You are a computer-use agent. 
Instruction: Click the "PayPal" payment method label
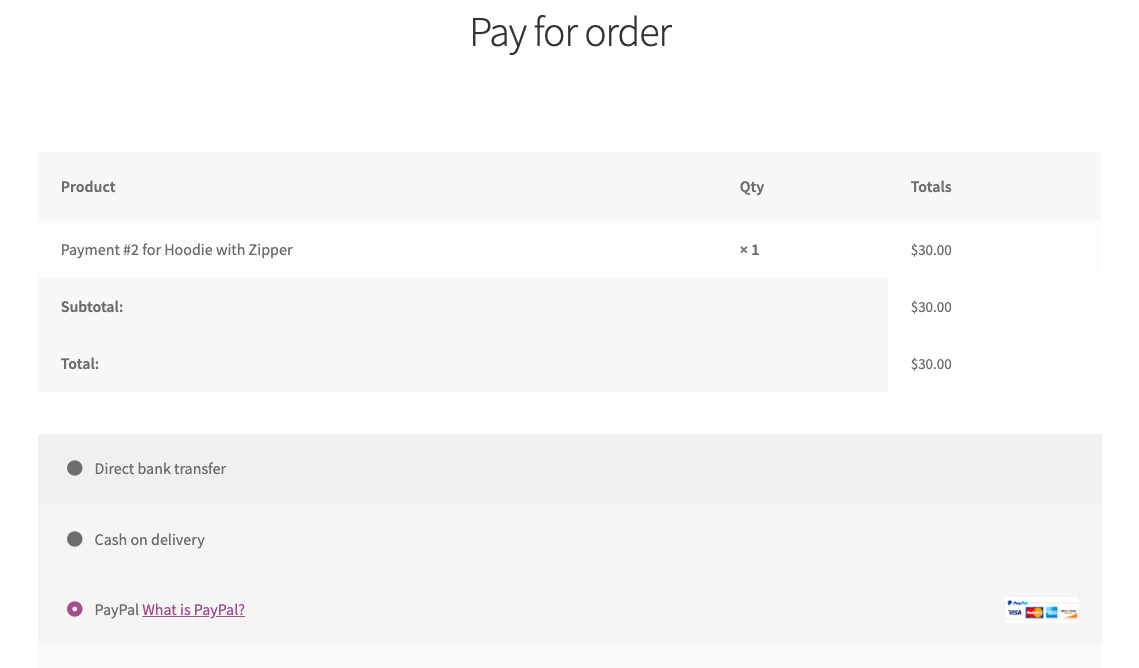pos(116,610)
